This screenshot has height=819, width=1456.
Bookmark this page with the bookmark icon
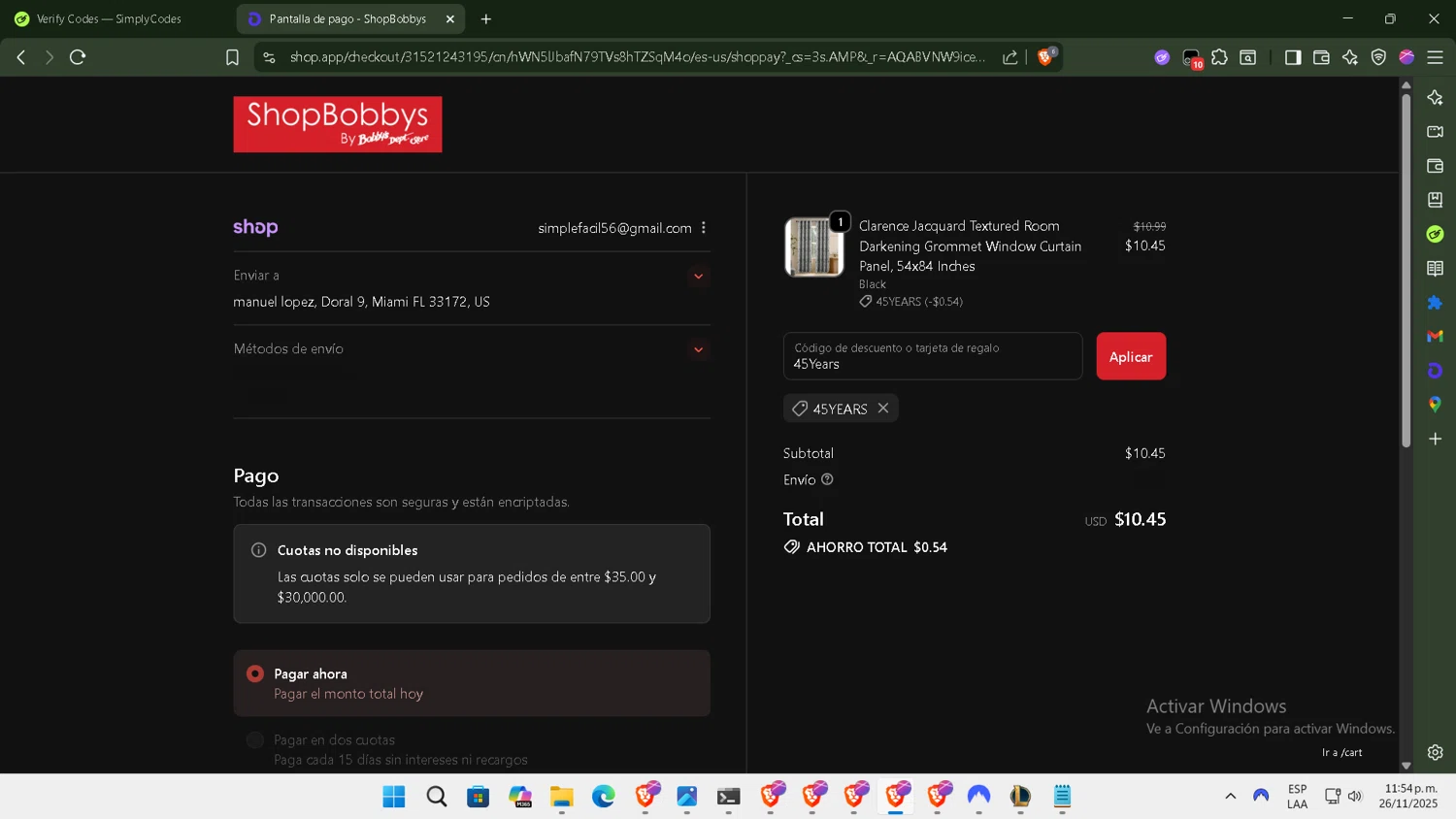[x=232, y=57]
